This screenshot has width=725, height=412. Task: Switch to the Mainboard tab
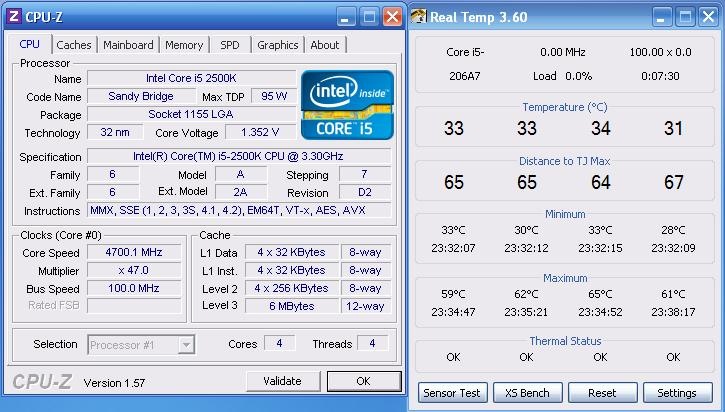coord(128,45)
